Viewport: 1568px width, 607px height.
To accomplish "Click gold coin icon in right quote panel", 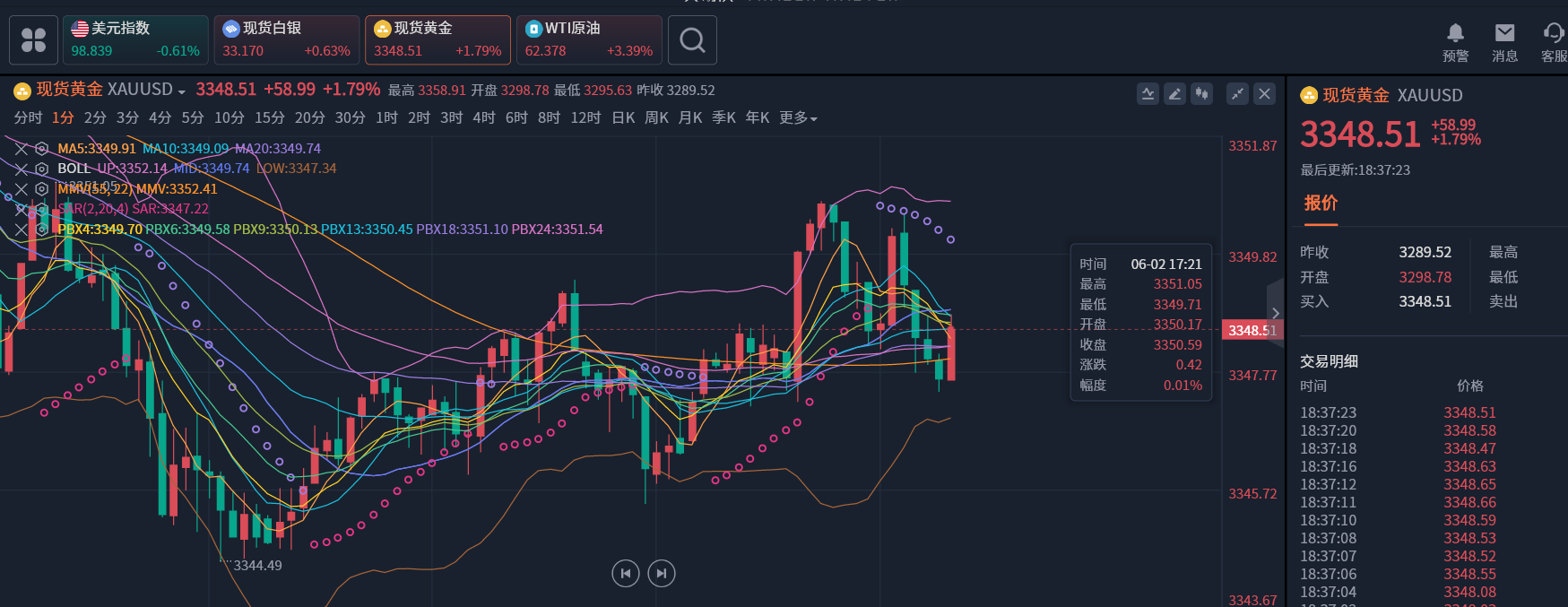I will 1309,95.
